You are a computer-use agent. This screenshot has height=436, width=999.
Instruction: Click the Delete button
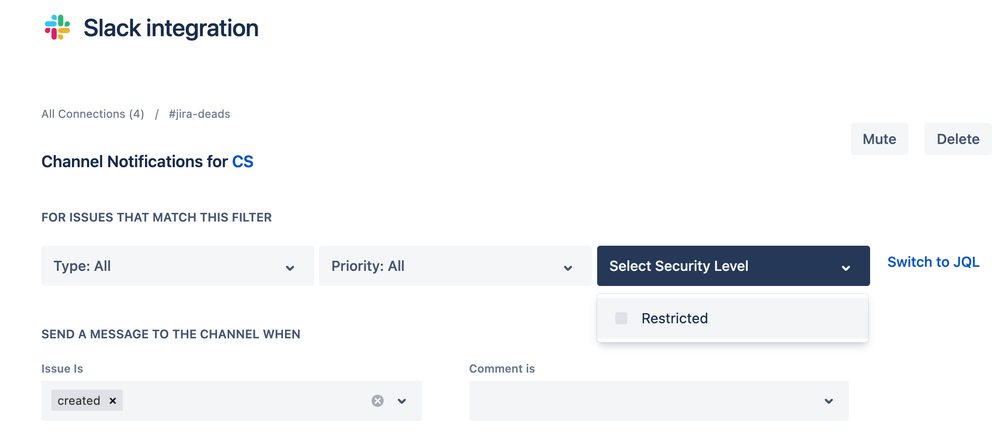pyautogui.click(x=958, y=139)
